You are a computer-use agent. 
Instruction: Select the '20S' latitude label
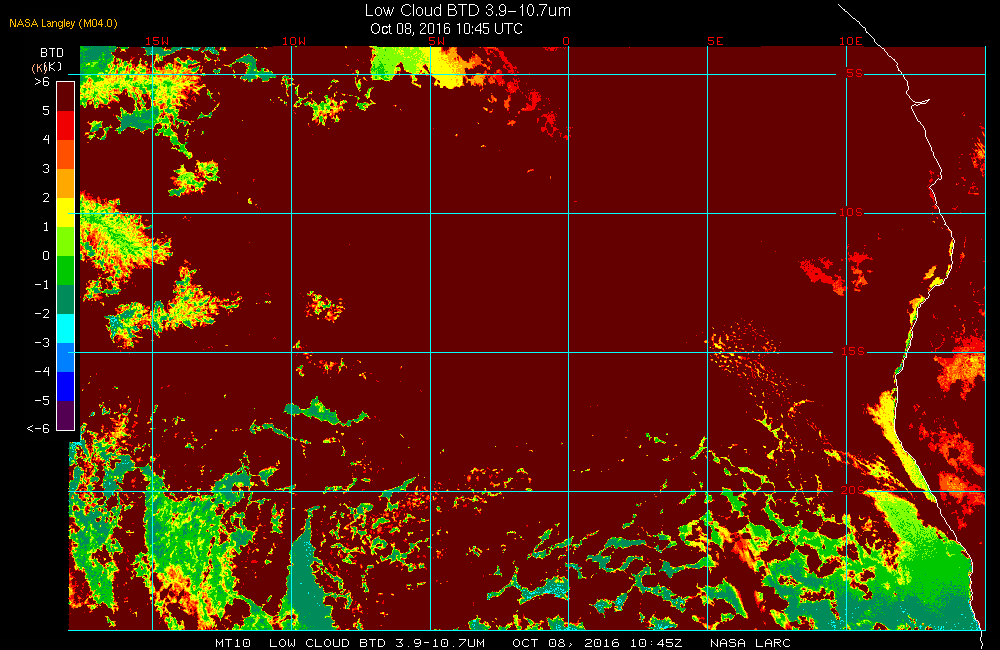[x=853, y=491]
